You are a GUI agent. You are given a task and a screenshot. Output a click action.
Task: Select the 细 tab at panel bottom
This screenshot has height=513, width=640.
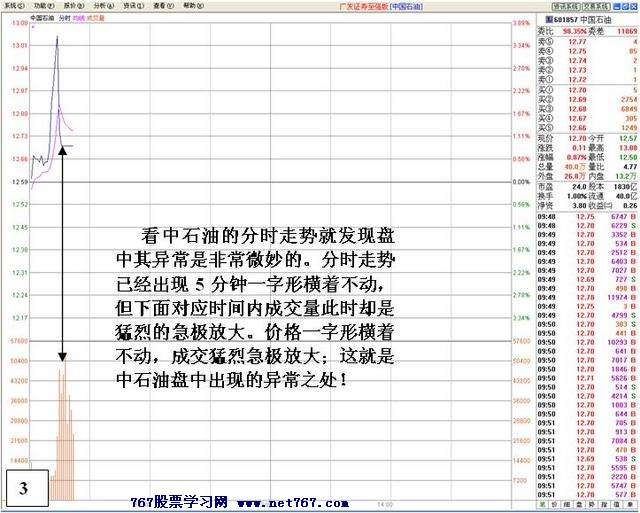pyautogui.click(x=567, y=504)
